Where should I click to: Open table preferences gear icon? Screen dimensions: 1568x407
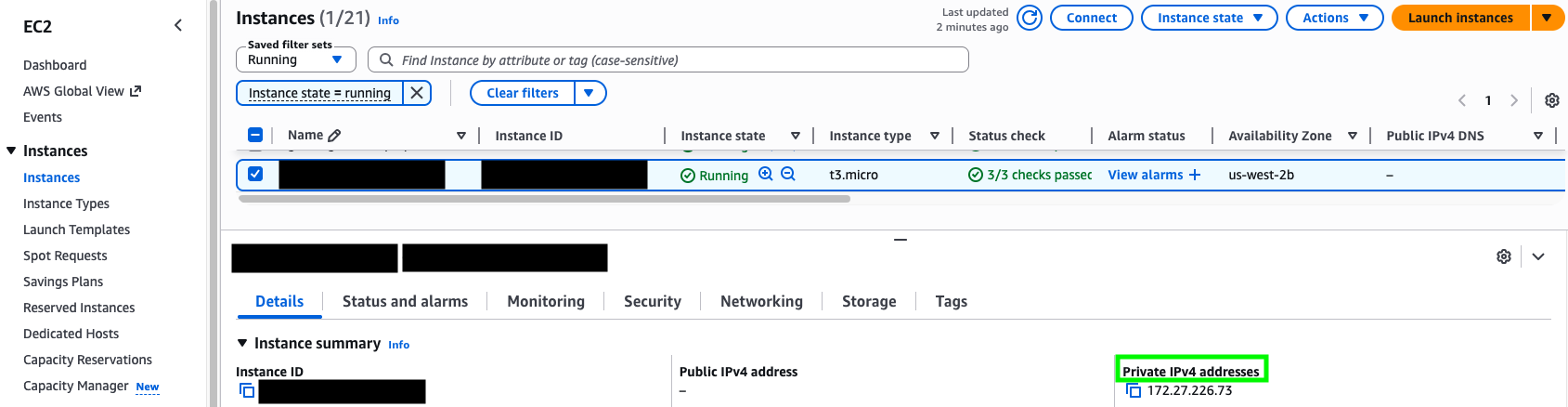1551,100
